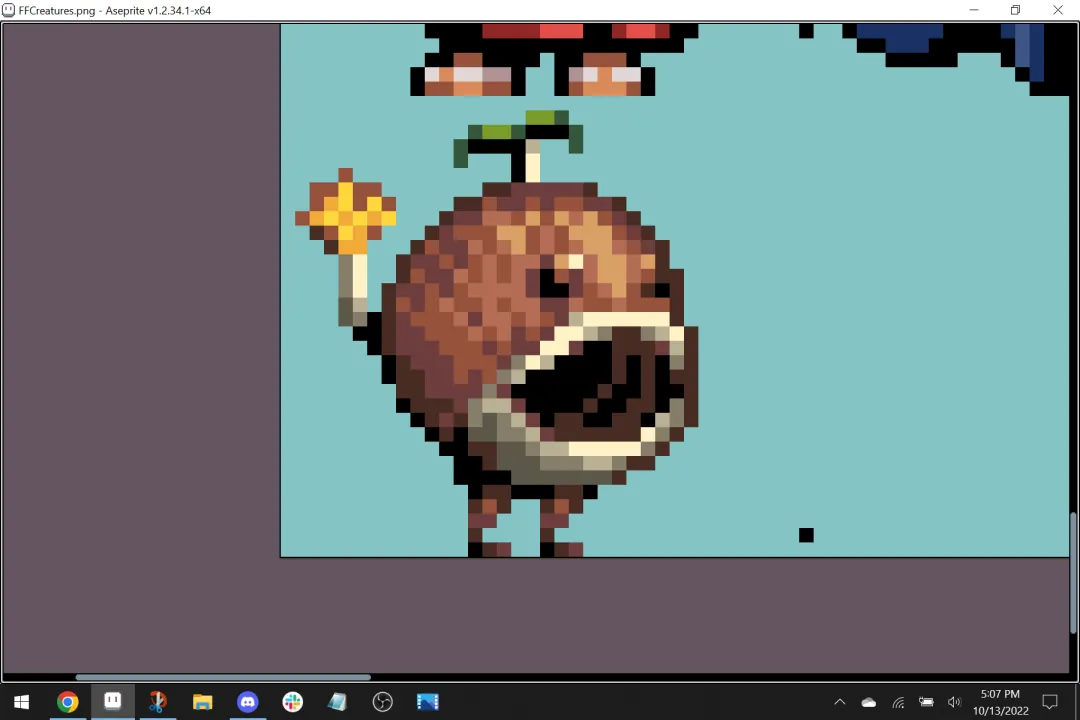
Task: Launch OBS Studio from the taskbar
Action: coord(382,701)
